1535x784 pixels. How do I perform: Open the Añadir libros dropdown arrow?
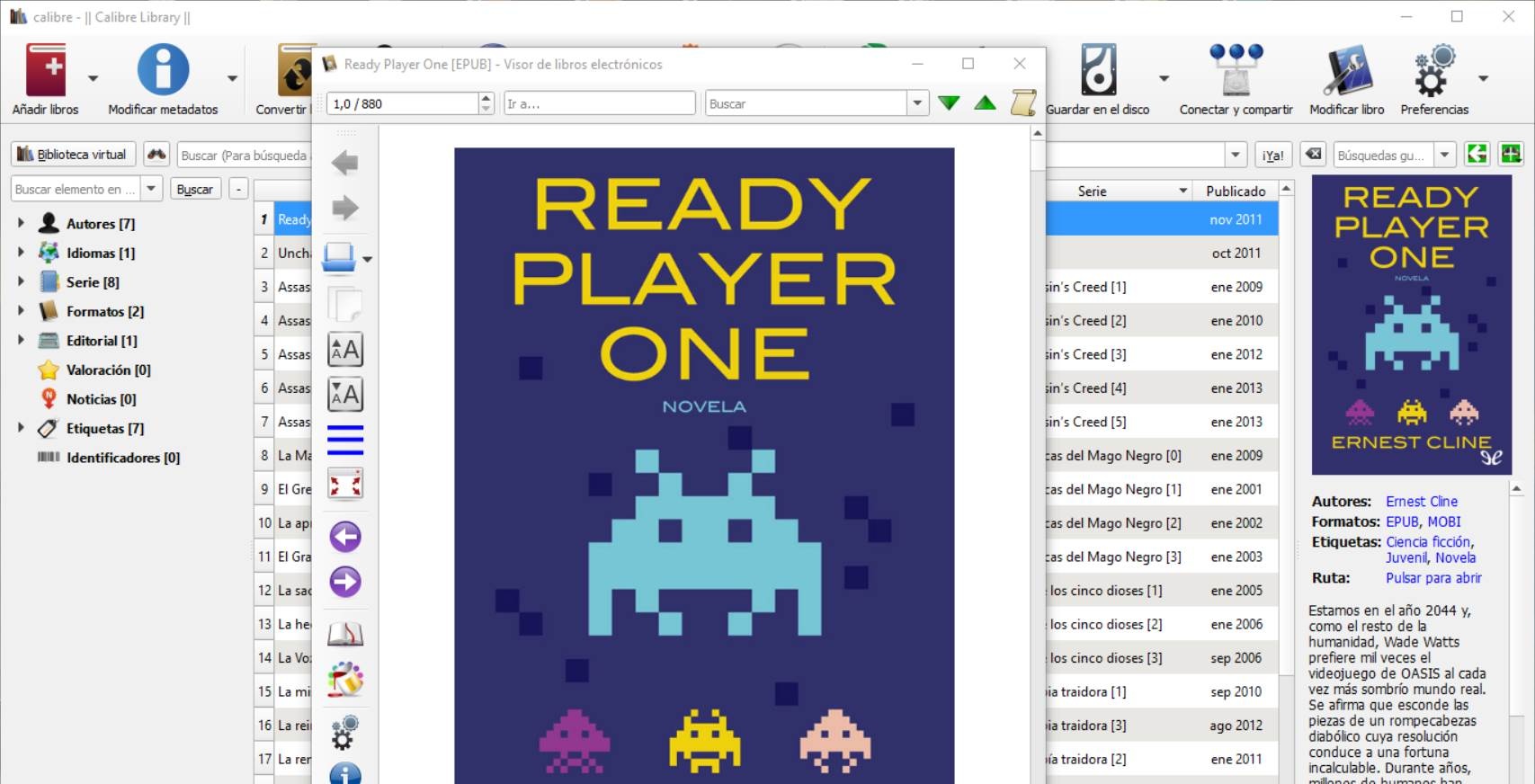93,79
